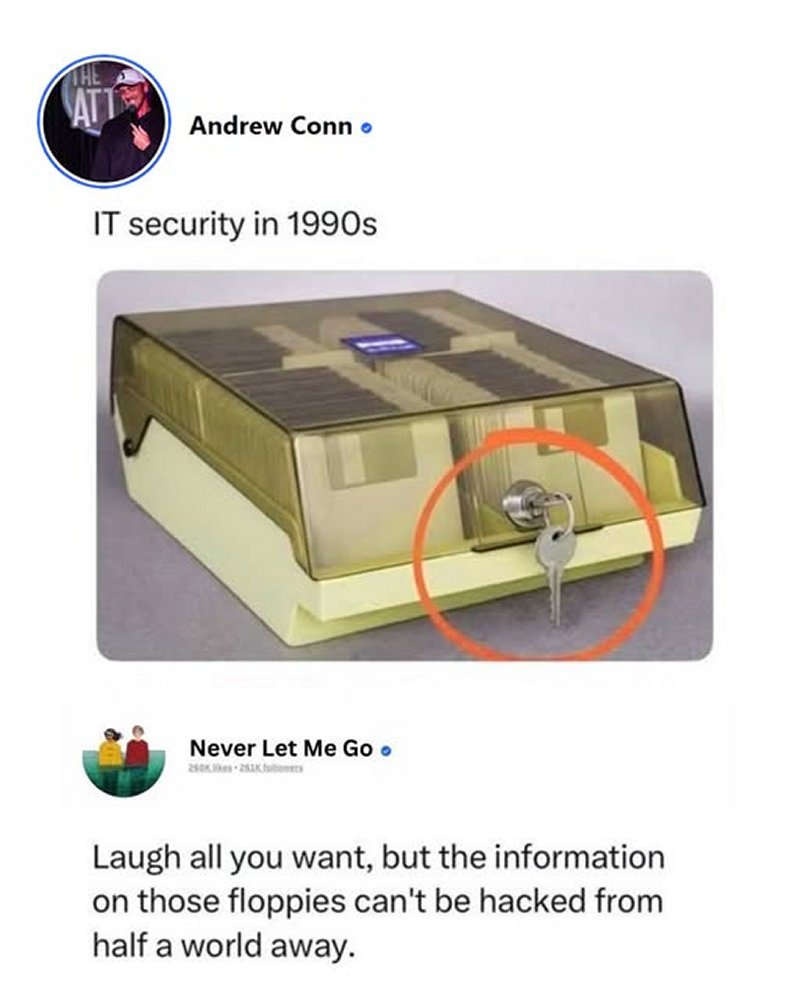Click the white cap in Andrew's photo

coord(131,77)
